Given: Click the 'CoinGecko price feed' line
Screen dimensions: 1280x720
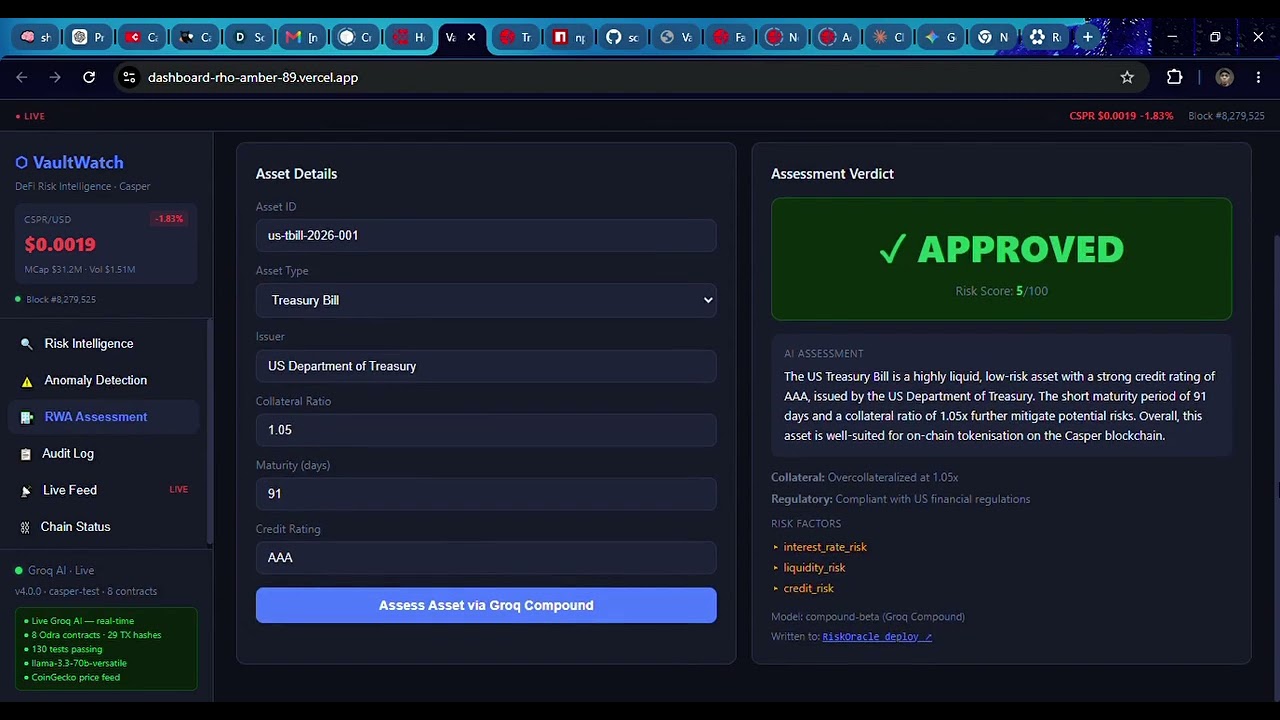Looking at the screenshot, I should click(x=72, y=677).
